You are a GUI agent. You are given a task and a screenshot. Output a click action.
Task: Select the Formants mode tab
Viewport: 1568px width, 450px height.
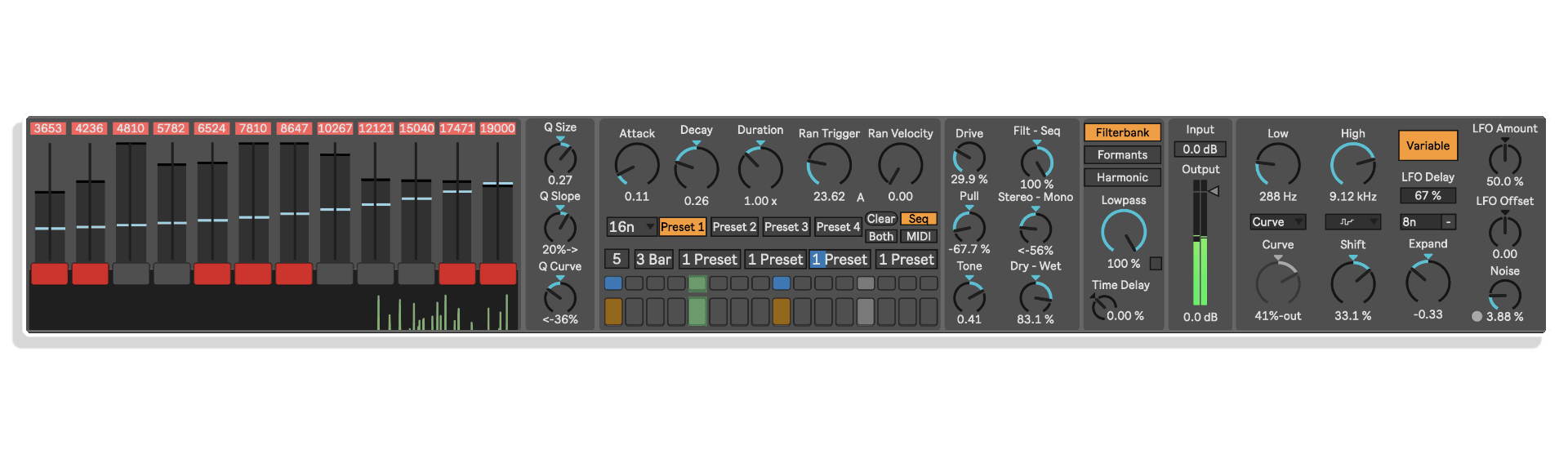(x=1122, y=155)
